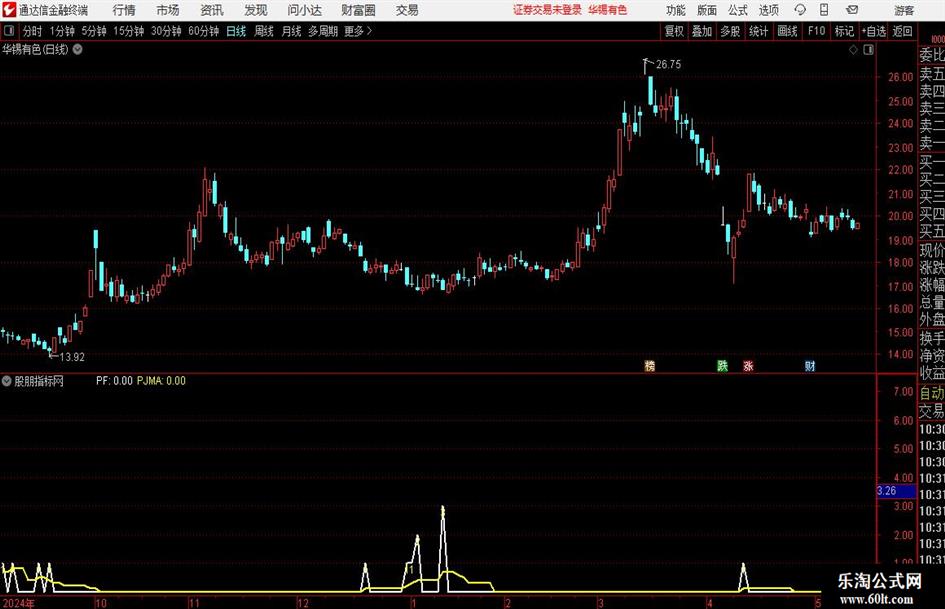This screenshot has height=609, width=945.
Task: Open the 行情 menu
Action: click(124, 10)
